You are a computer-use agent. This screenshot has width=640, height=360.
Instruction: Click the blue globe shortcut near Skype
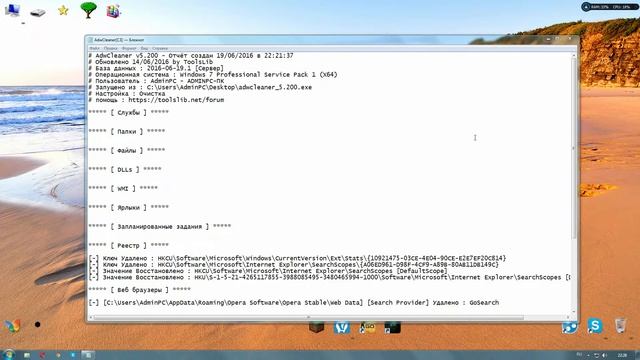click(569, 327)
